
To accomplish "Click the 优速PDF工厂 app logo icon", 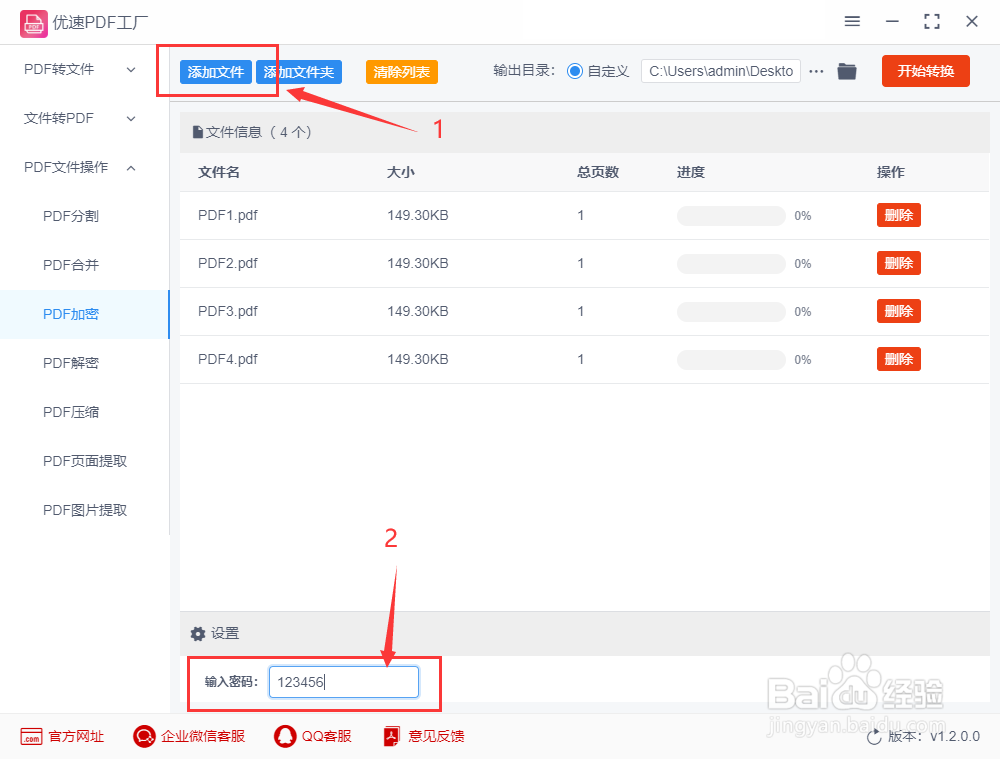I will [33, 22].
